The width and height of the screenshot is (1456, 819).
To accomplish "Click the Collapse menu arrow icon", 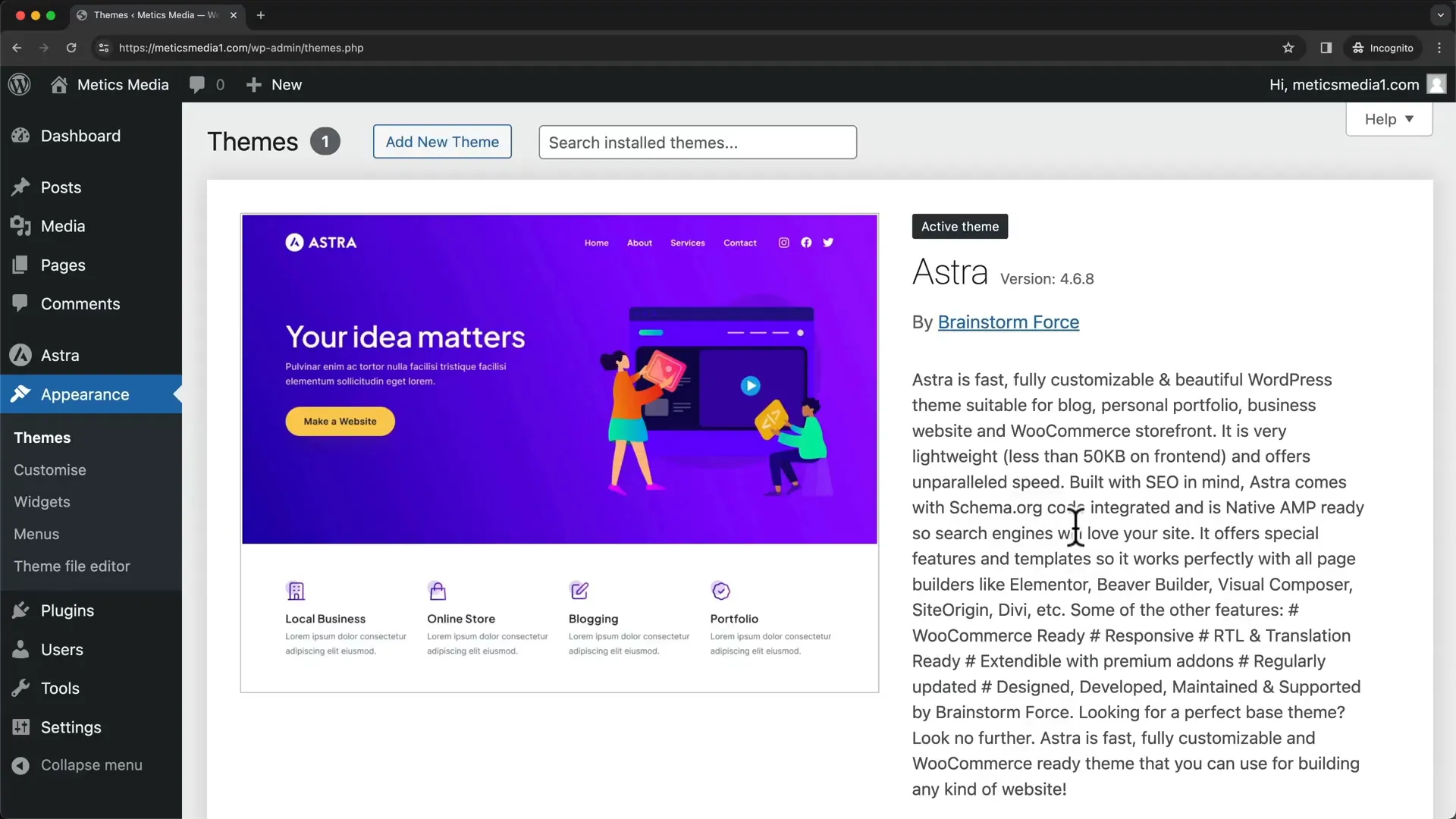I will pos(20,765).
